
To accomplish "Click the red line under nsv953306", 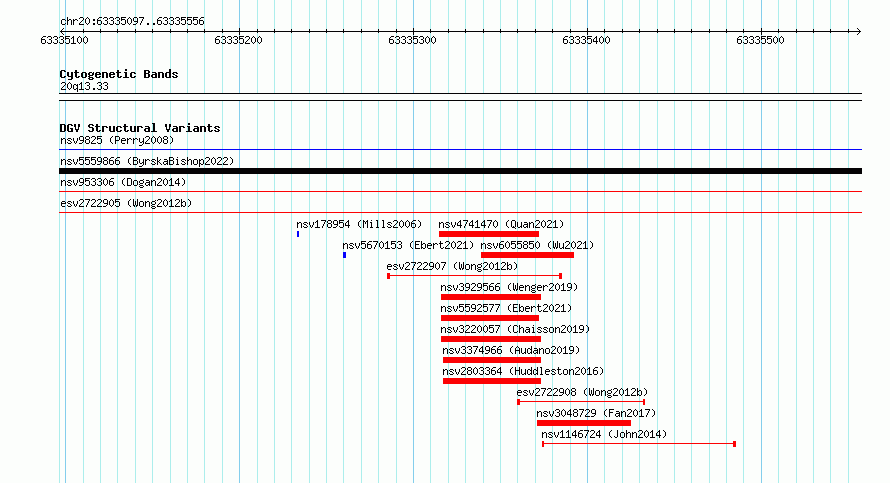I will click(x=460, y=192).
